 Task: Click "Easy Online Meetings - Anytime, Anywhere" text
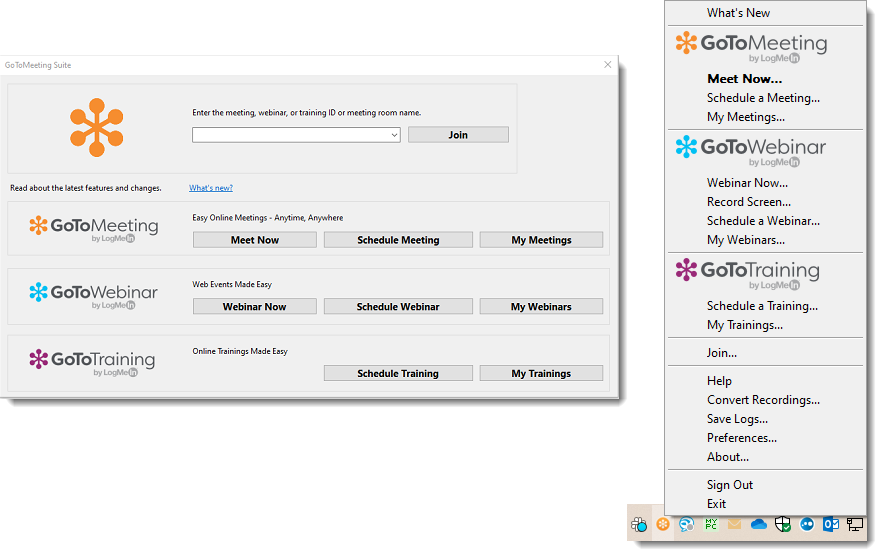(268, 217)
